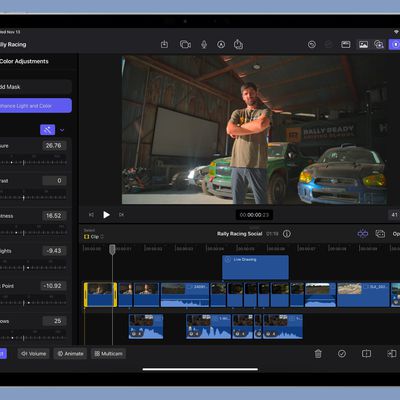
Task: Redo with the dimmed redo arrow
Action: click(328, 44)
